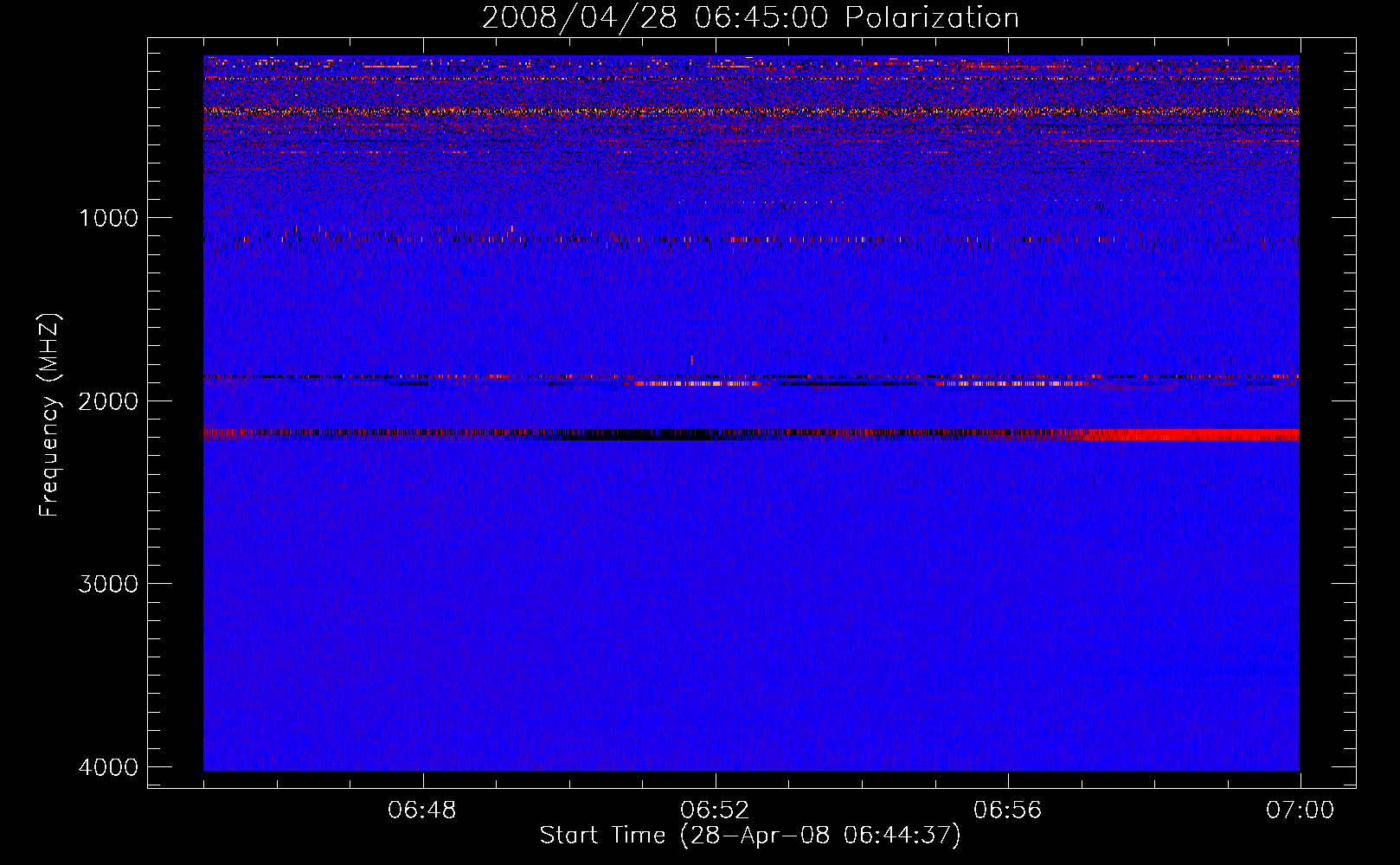Click the '1000' frequency axis label
This screenshot has width=1400, height=865.
point(108,218)
